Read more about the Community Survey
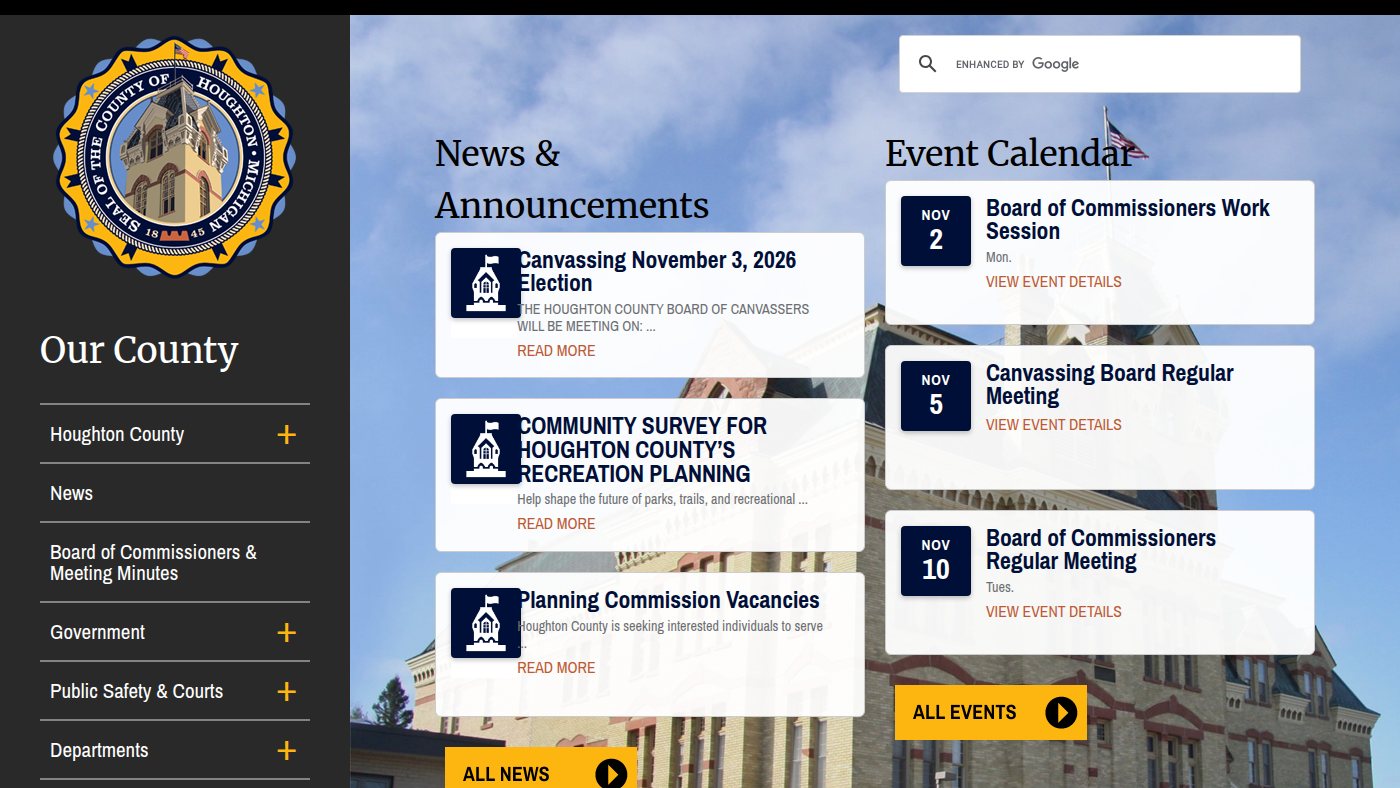This screenshot has height=788, width=1400. click(556, 524)
